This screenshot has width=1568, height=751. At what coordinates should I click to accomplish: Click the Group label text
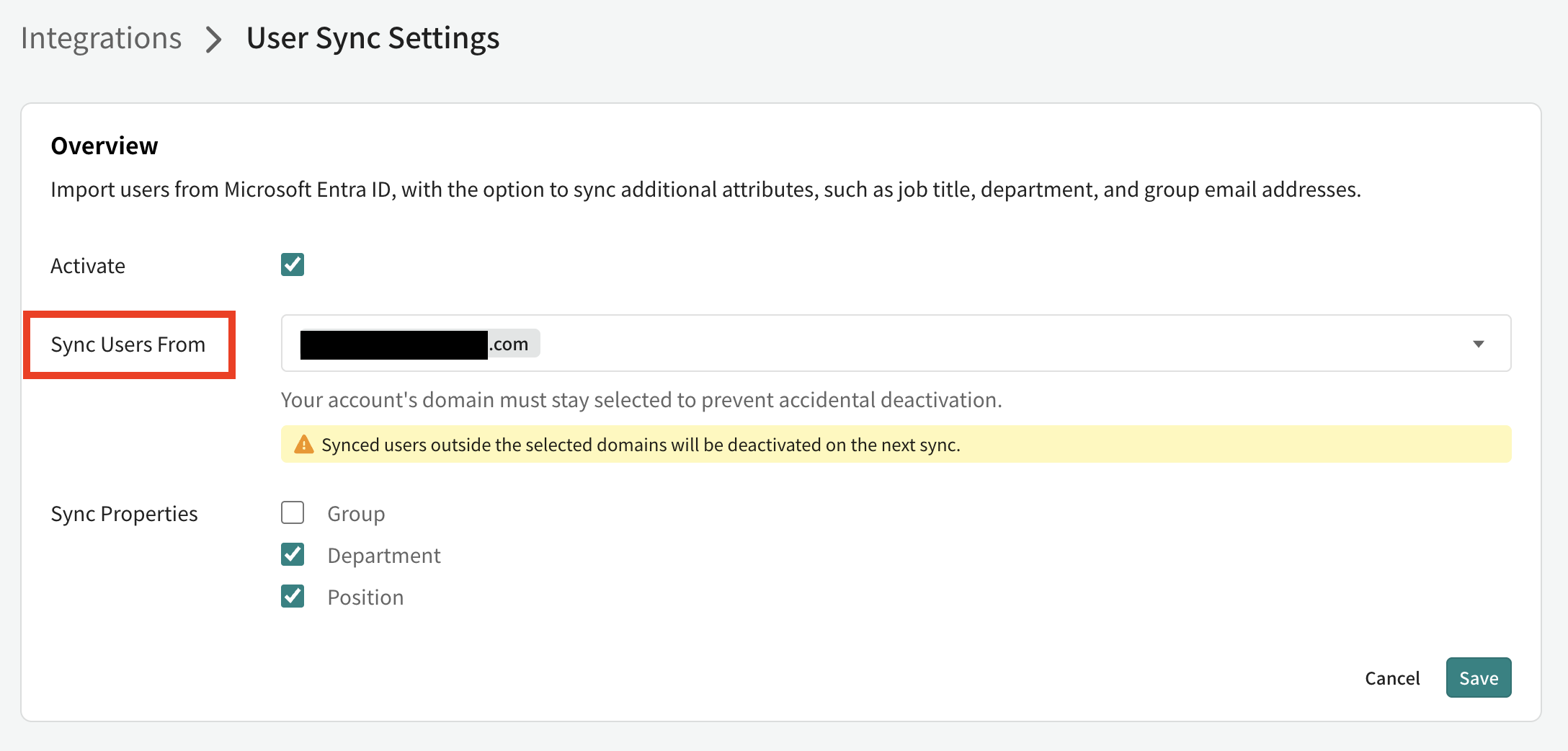(x=356, y=514)
